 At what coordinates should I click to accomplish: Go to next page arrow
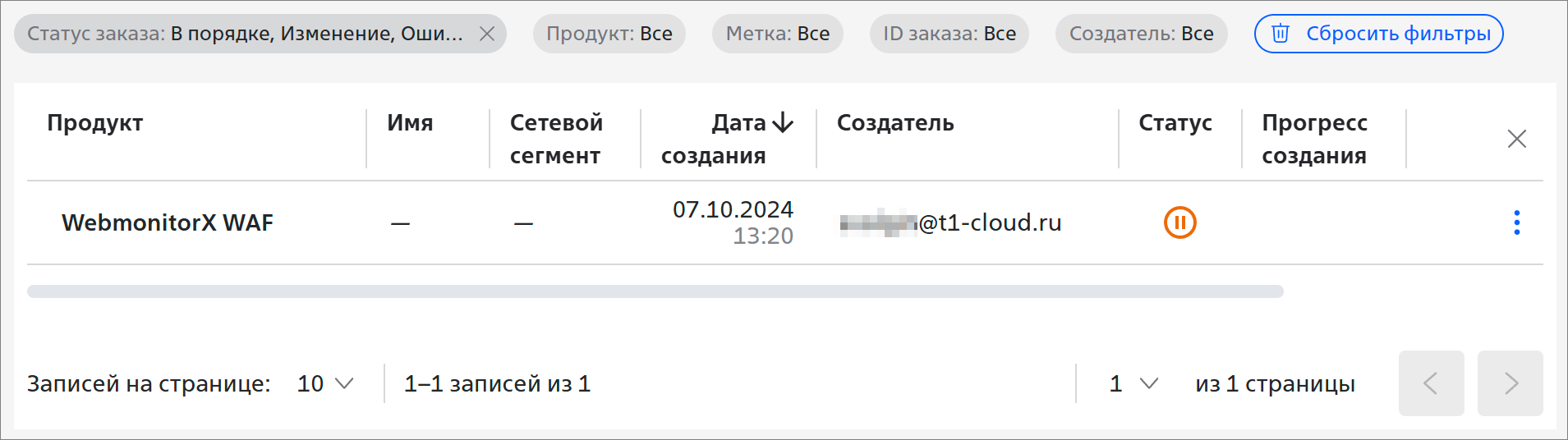coord(1511,383)
